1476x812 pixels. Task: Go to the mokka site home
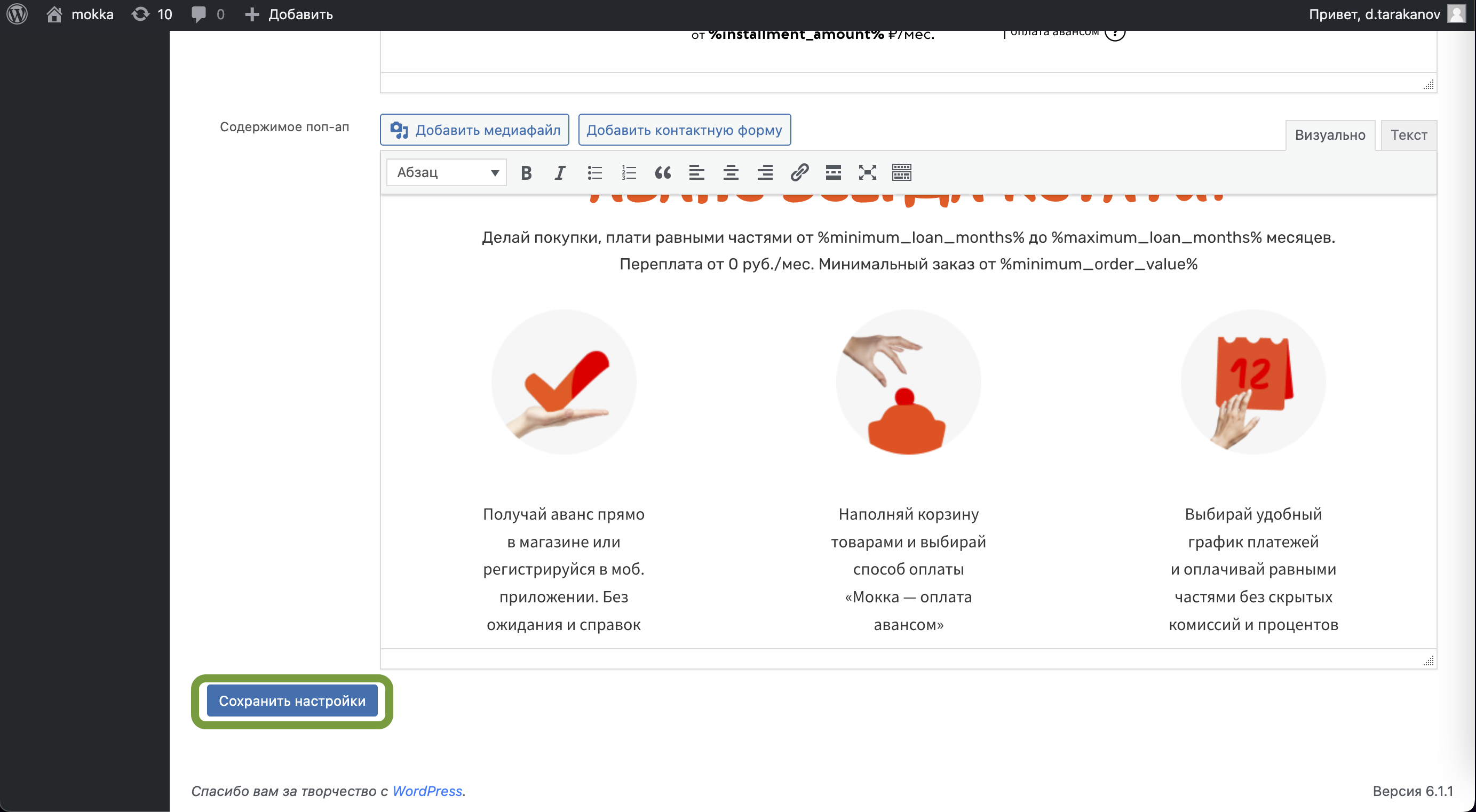pos(80,14)
